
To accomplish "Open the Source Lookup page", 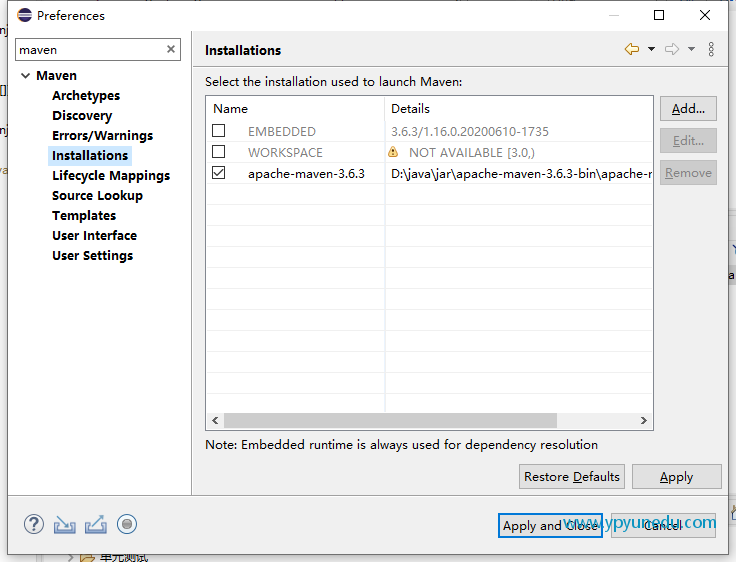I will click(x=97, y=196).
